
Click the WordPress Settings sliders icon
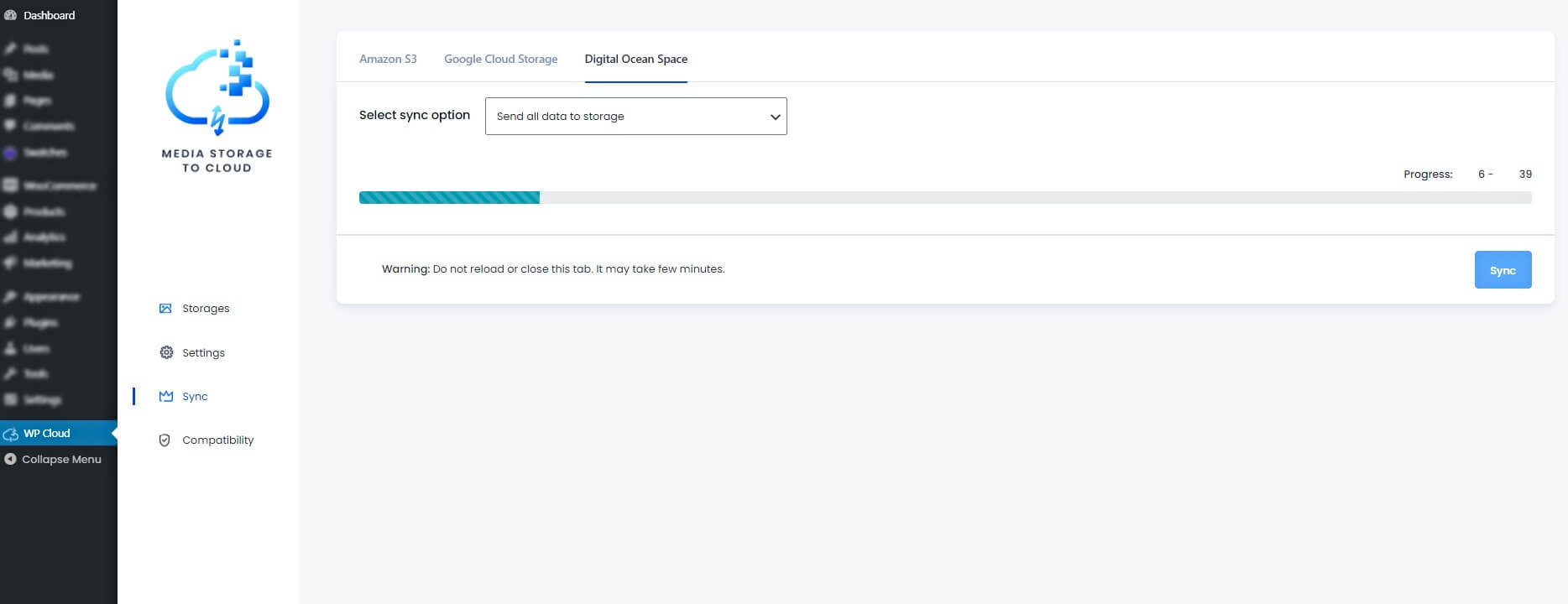pyautogui.click(x=10, y=399)
